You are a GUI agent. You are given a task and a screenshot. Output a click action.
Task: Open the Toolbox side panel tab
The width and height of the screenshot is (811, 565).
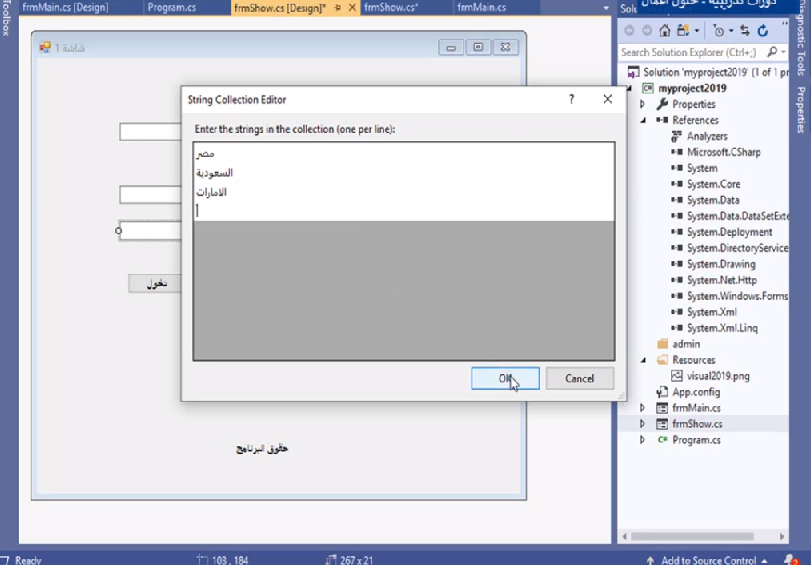click(x=6, y=20)
